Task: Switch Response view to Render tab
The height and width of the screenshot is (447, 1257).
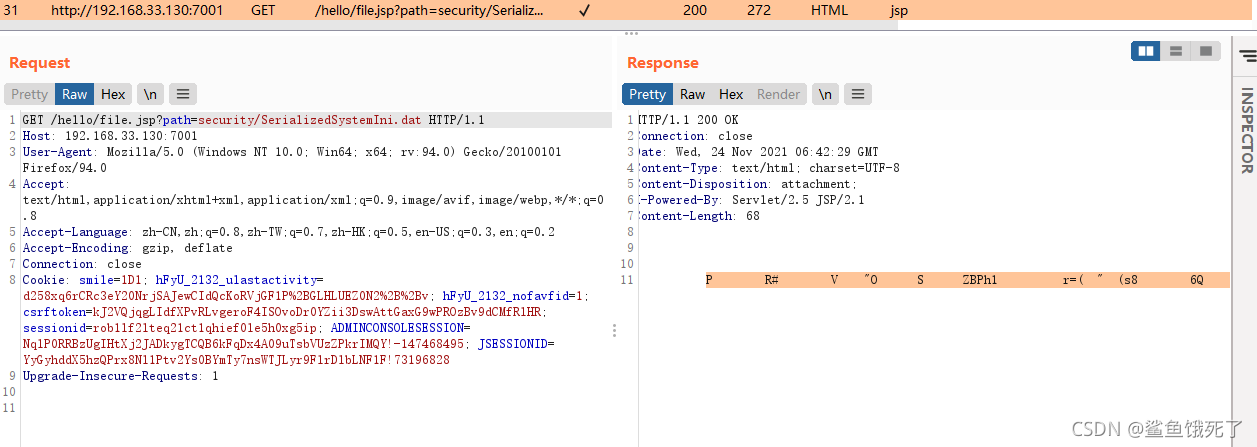Action: [778, 94]
